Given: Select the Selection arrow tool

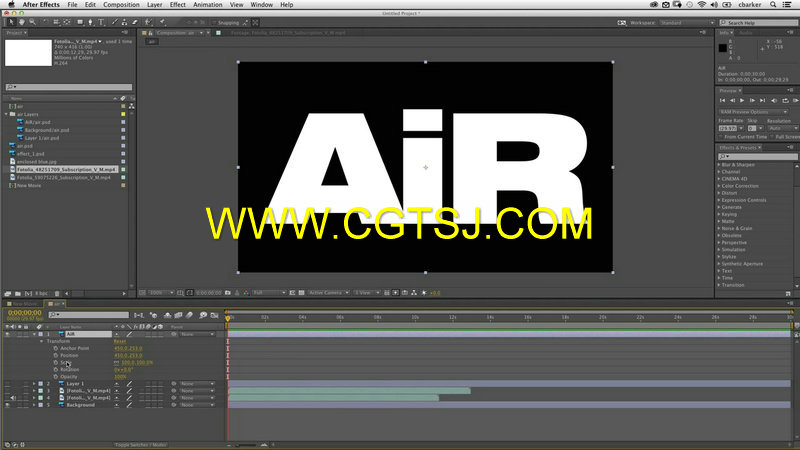Looking at the screenshot, I should tap(11, 22).
